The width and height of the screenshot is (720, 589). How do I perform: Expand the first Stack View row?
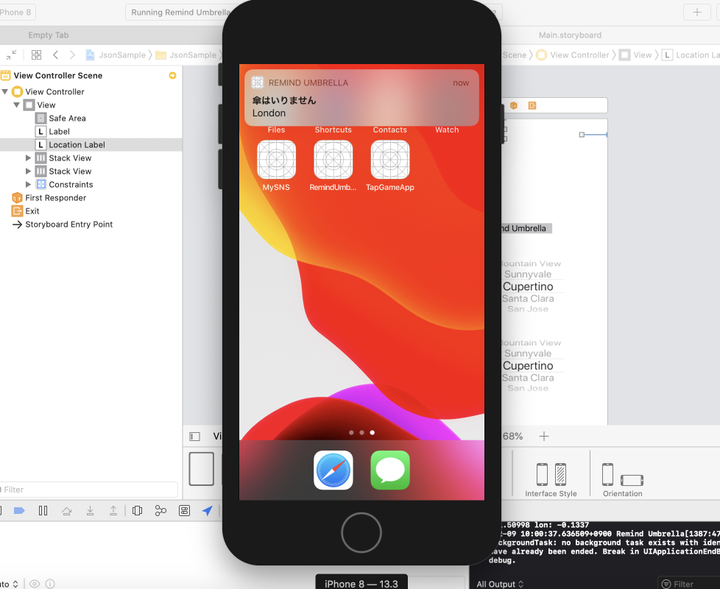pyautogui.click(x=28, y=158)
